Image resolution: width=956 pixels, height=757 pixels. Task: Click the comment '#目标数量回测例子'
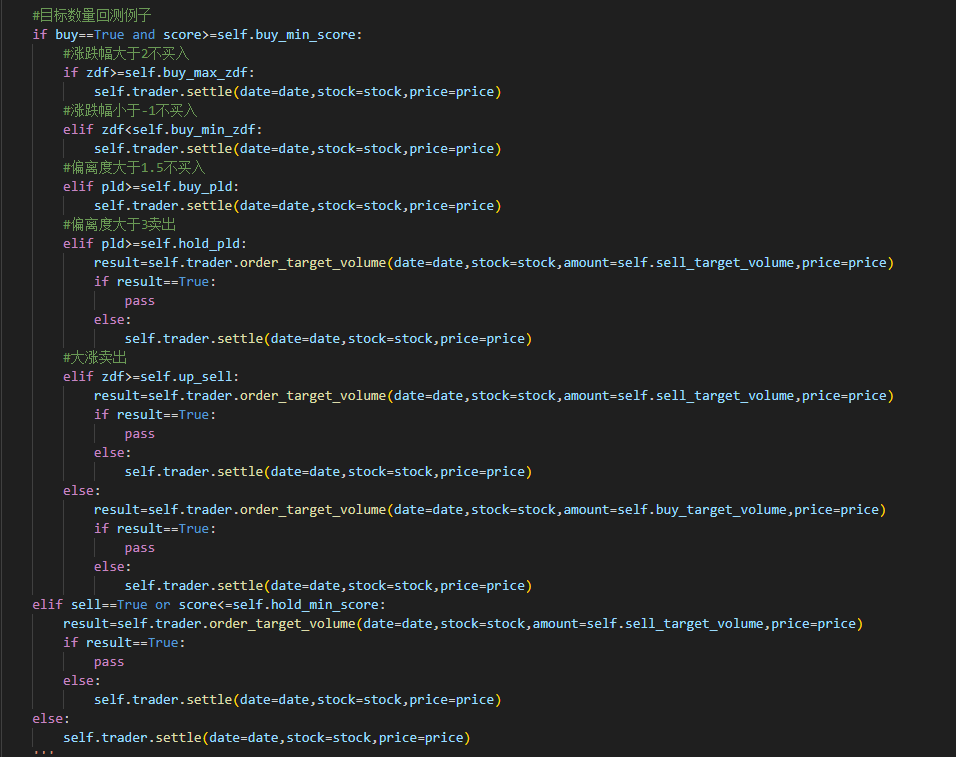pyautogui.click(x=91, y=15)
